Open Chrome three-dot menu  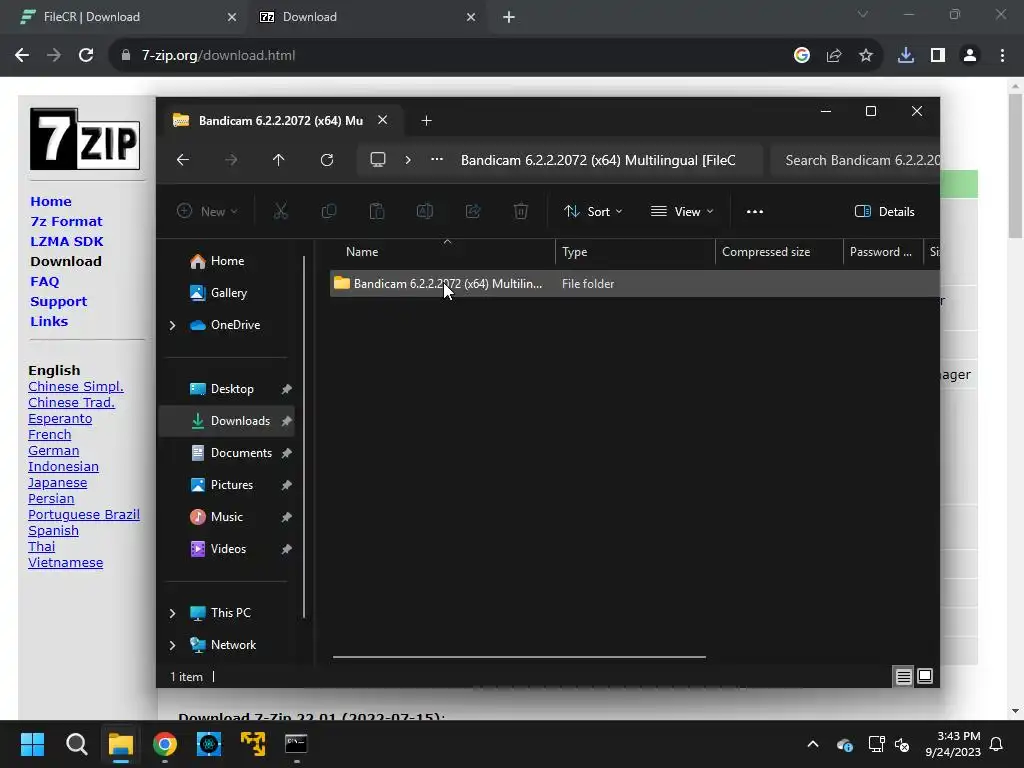(1002, 56)
